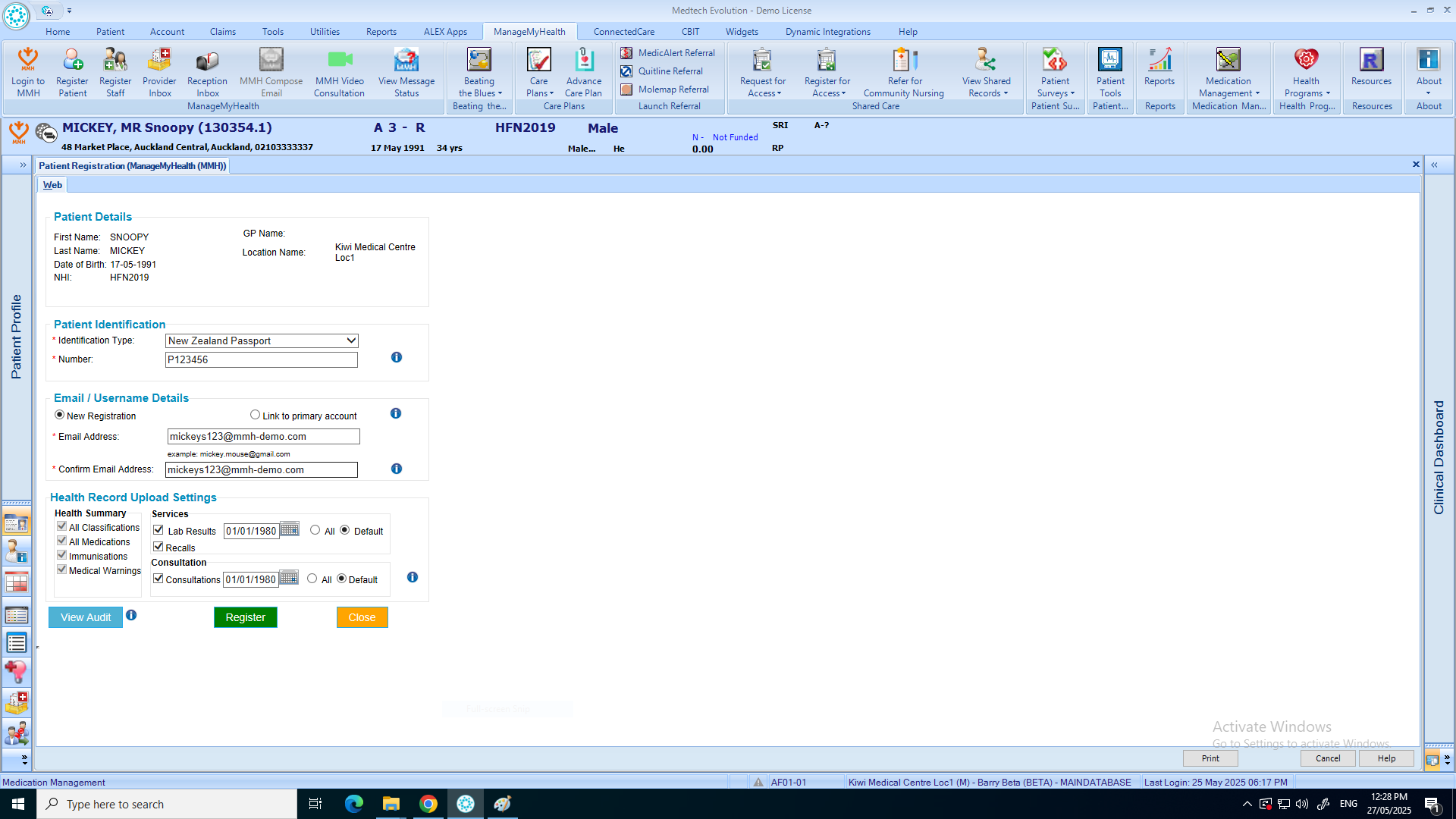Image resolution: width=1456 pixels, height=819 pixels.
Task: Click the View Audit button
Action: tap(86, 617)
